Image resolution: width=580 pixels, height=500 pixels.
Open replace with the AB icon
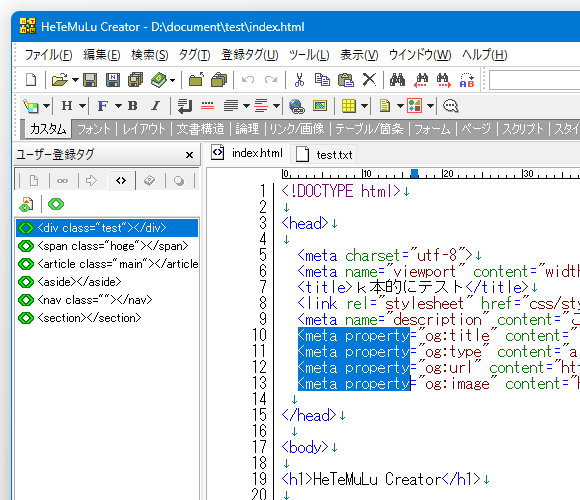pos(467,80)
